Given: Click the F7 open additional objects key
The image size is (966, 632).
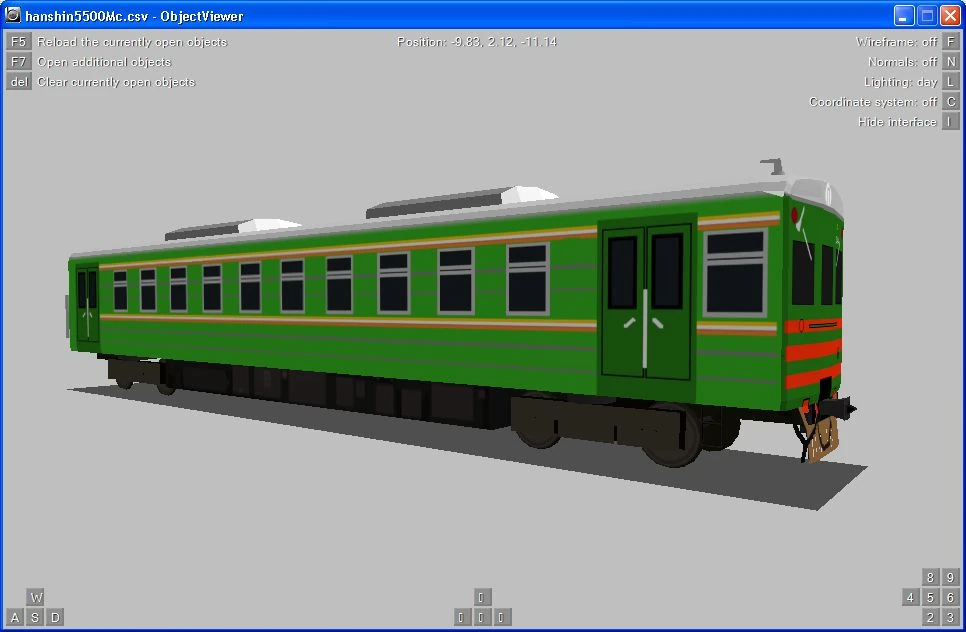Looking at the screenshot, I should 18,62.
